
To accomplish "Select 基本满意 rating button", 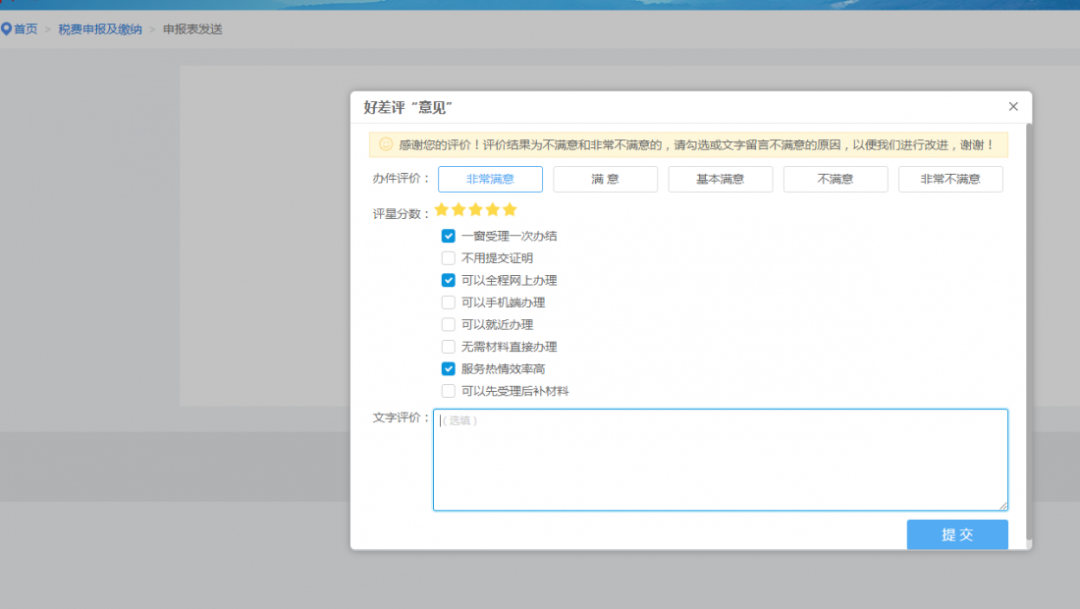I will tap(720, 179).
